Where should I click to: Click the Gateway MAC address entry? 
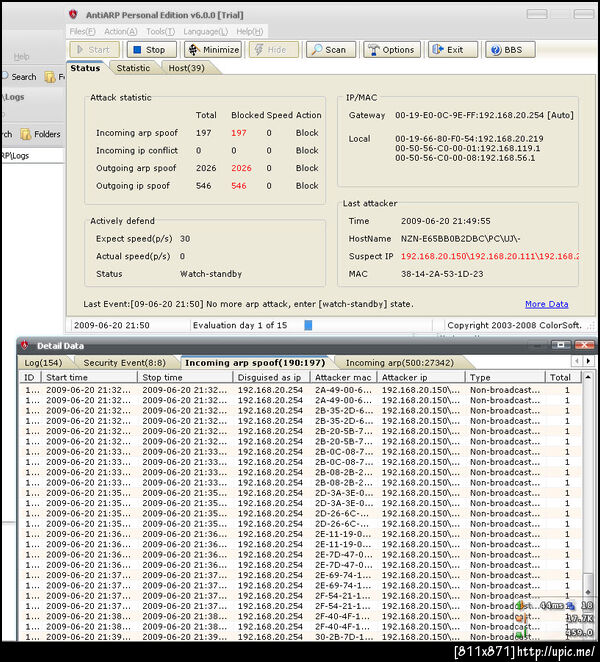tap(484, 115)
